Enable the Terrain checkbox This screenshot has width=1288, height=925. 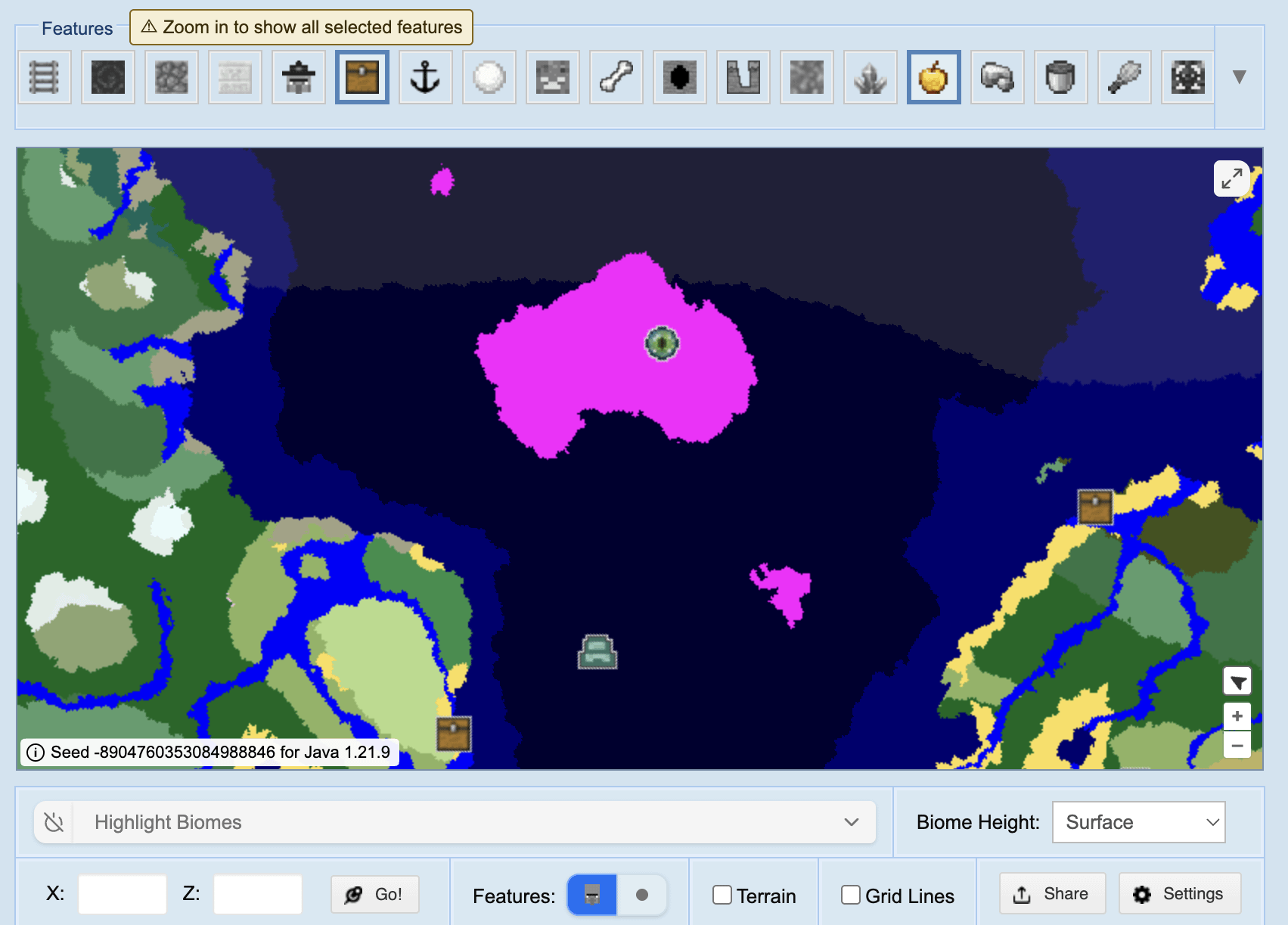point(722,896)
